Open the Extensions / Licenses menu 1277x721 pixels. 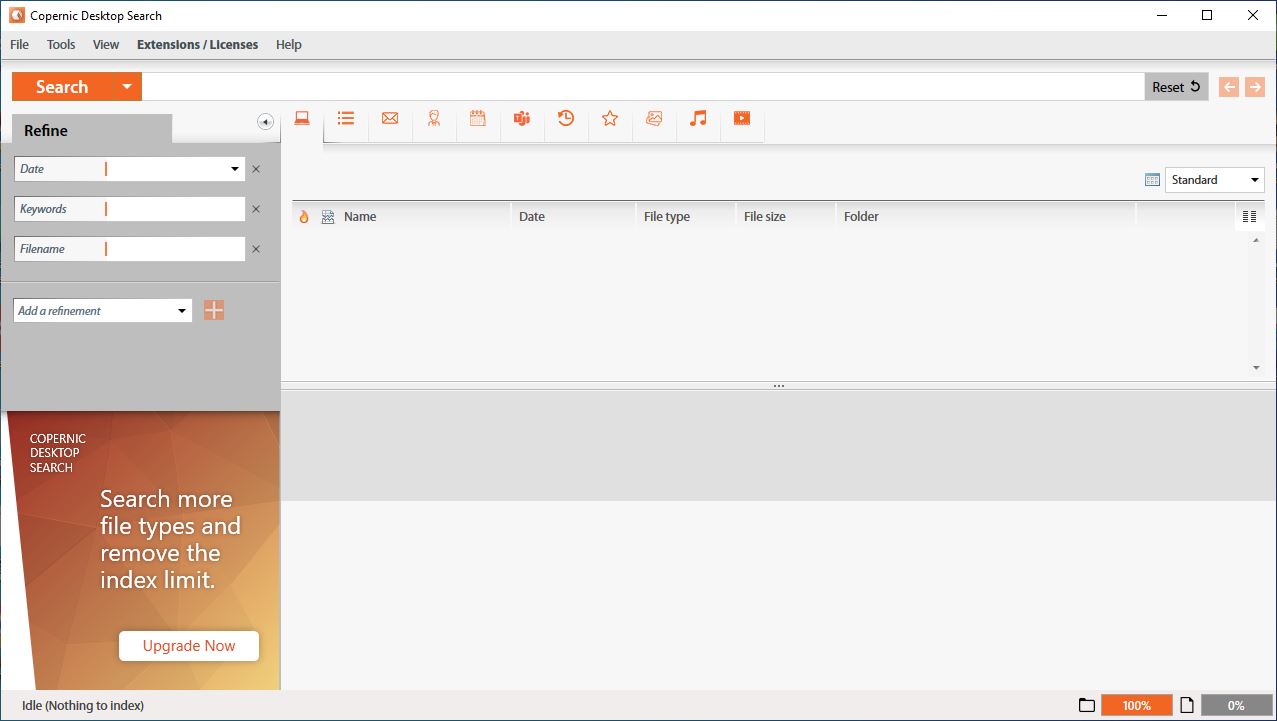coord(198,45)
